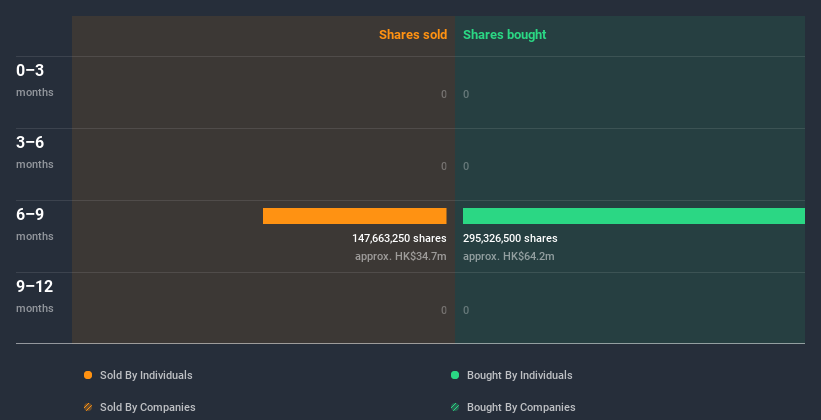
Task: Click the striped Sold By Companies legend icon
Action: coord(88,407)
